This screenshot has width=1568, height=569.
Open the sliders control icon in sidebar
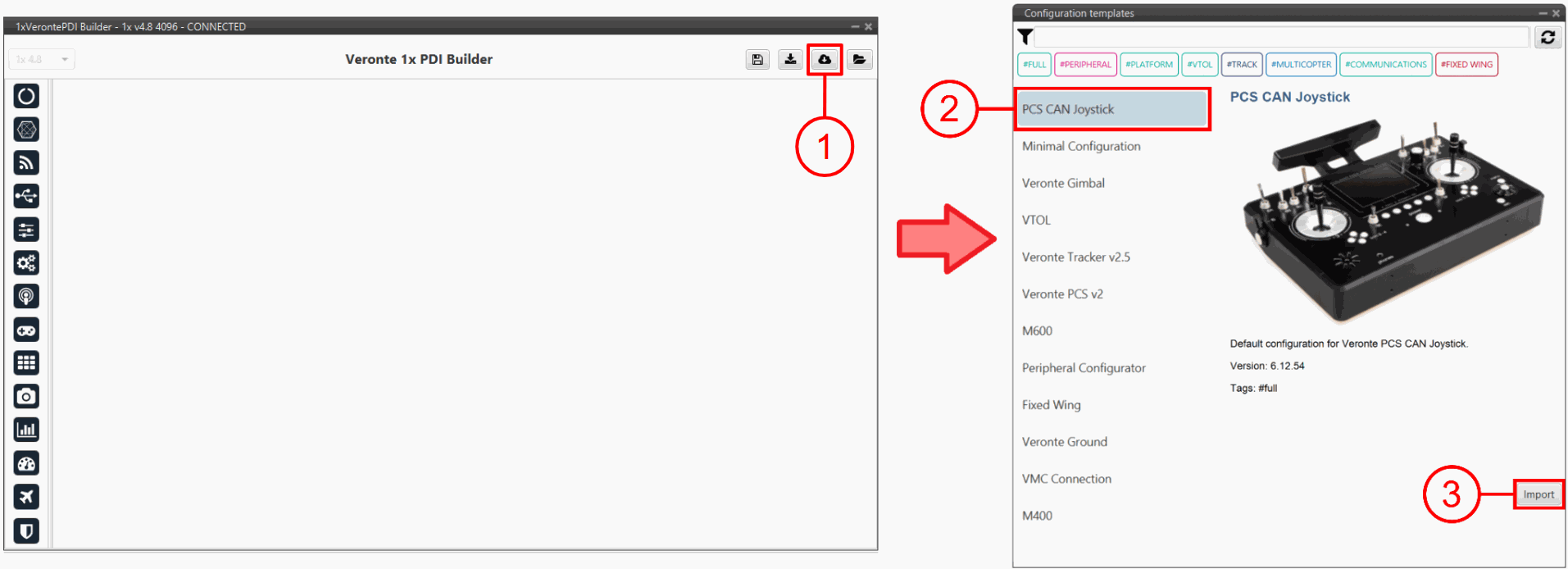click(x=26, y=230)
